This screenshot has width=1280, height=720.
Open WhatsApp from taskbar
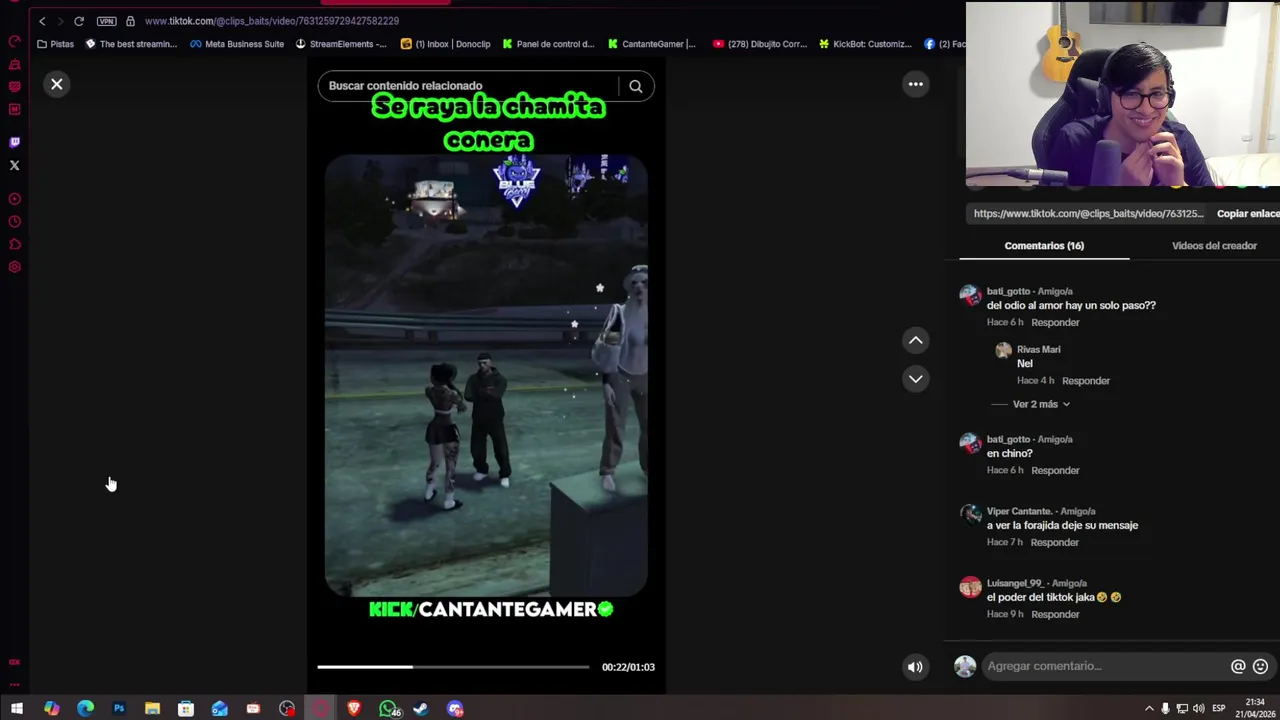pyautogui.click(x=388, y=709)
